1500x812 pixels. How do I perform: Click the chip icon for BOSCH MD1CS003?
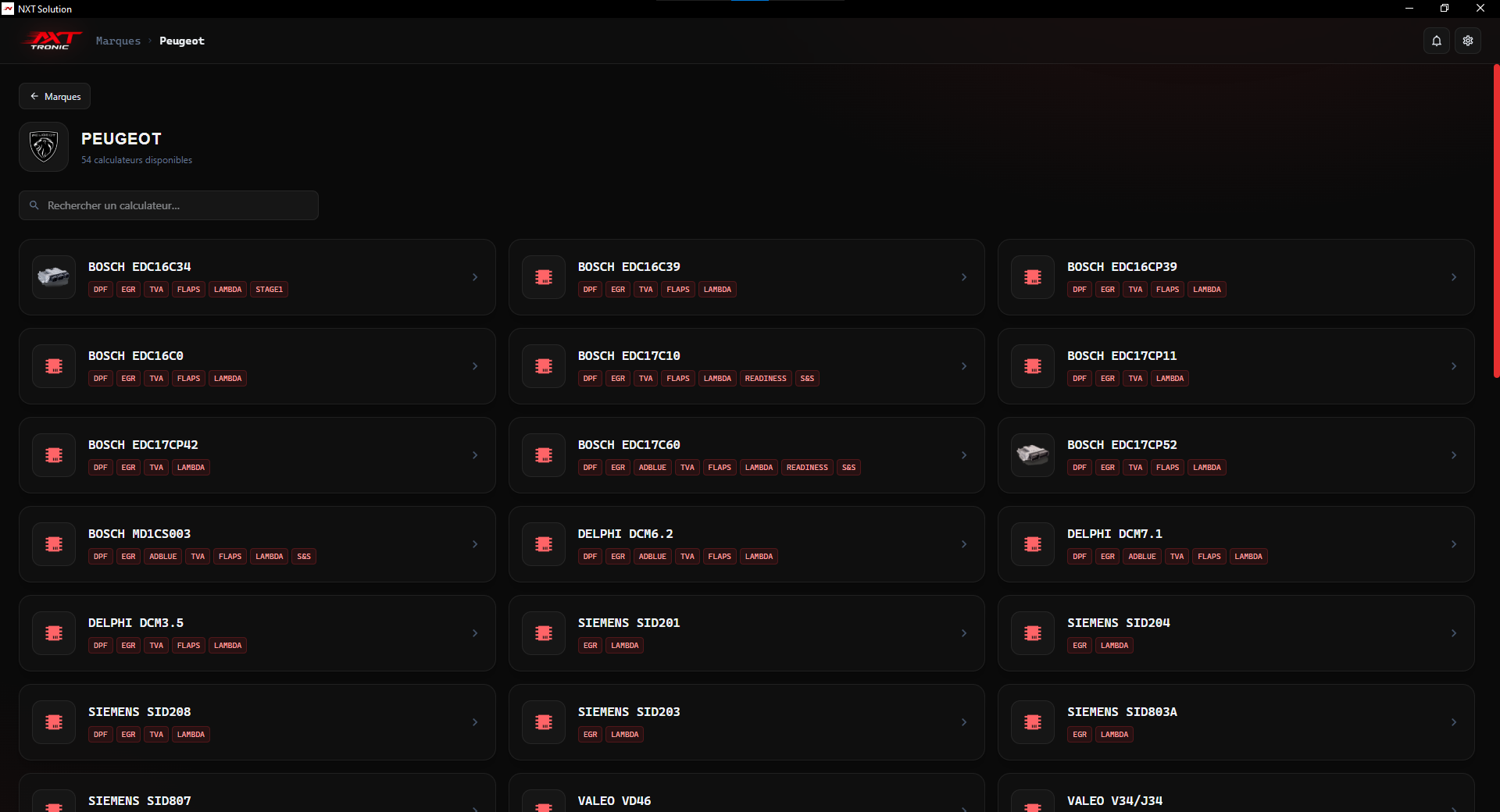(x=54, y=544)
